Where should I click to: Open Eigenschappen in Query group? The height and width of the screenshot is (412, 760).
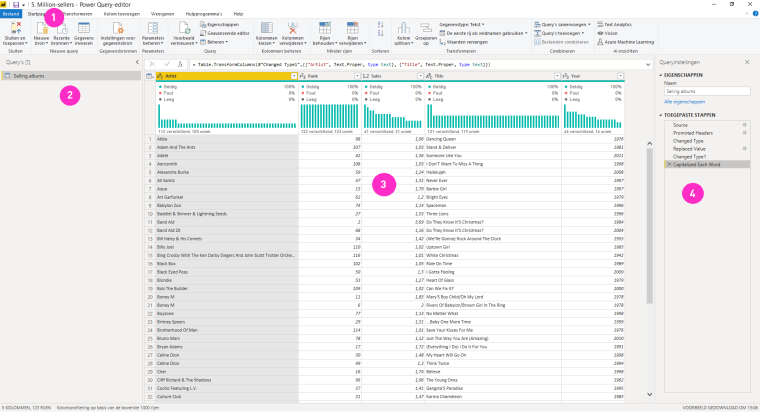coord(220,24)
